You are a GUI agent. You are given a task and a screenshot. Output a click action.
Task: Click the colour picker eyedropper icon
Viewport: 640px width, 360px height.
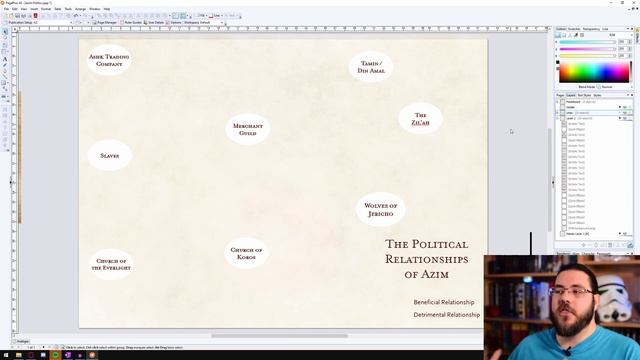576,35
